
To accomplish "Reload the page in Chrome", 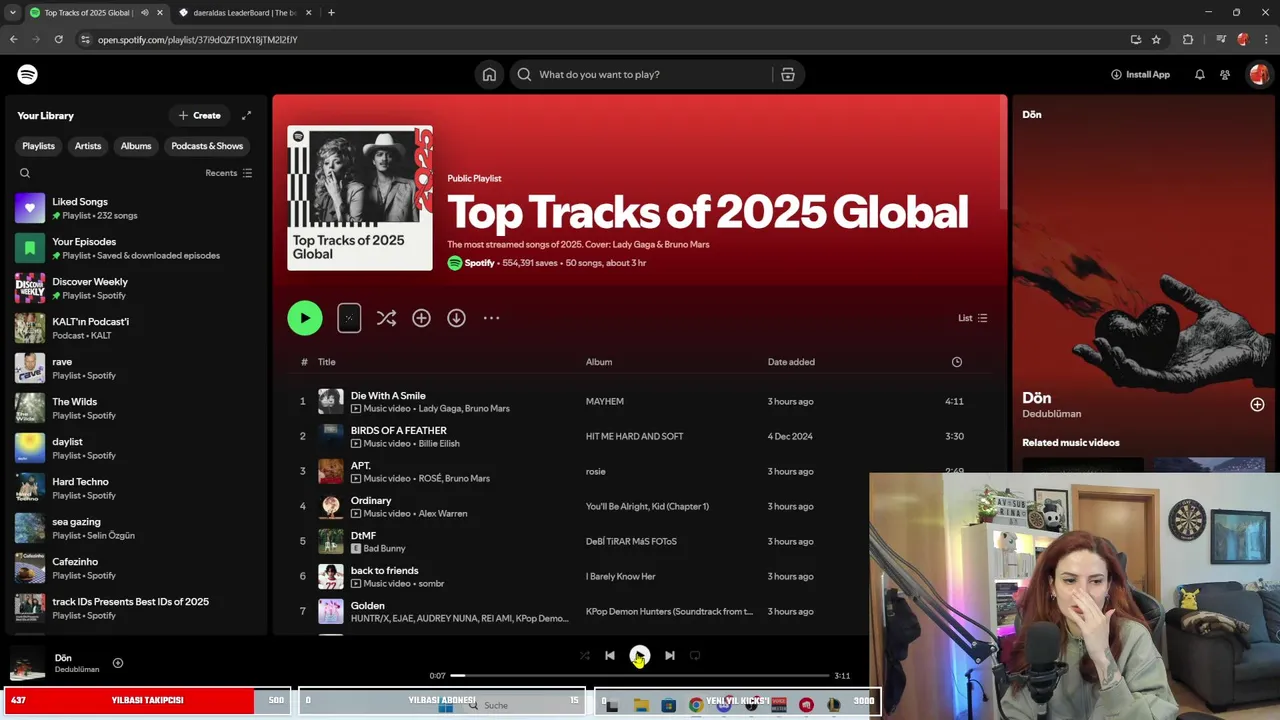I will [59, 39].
